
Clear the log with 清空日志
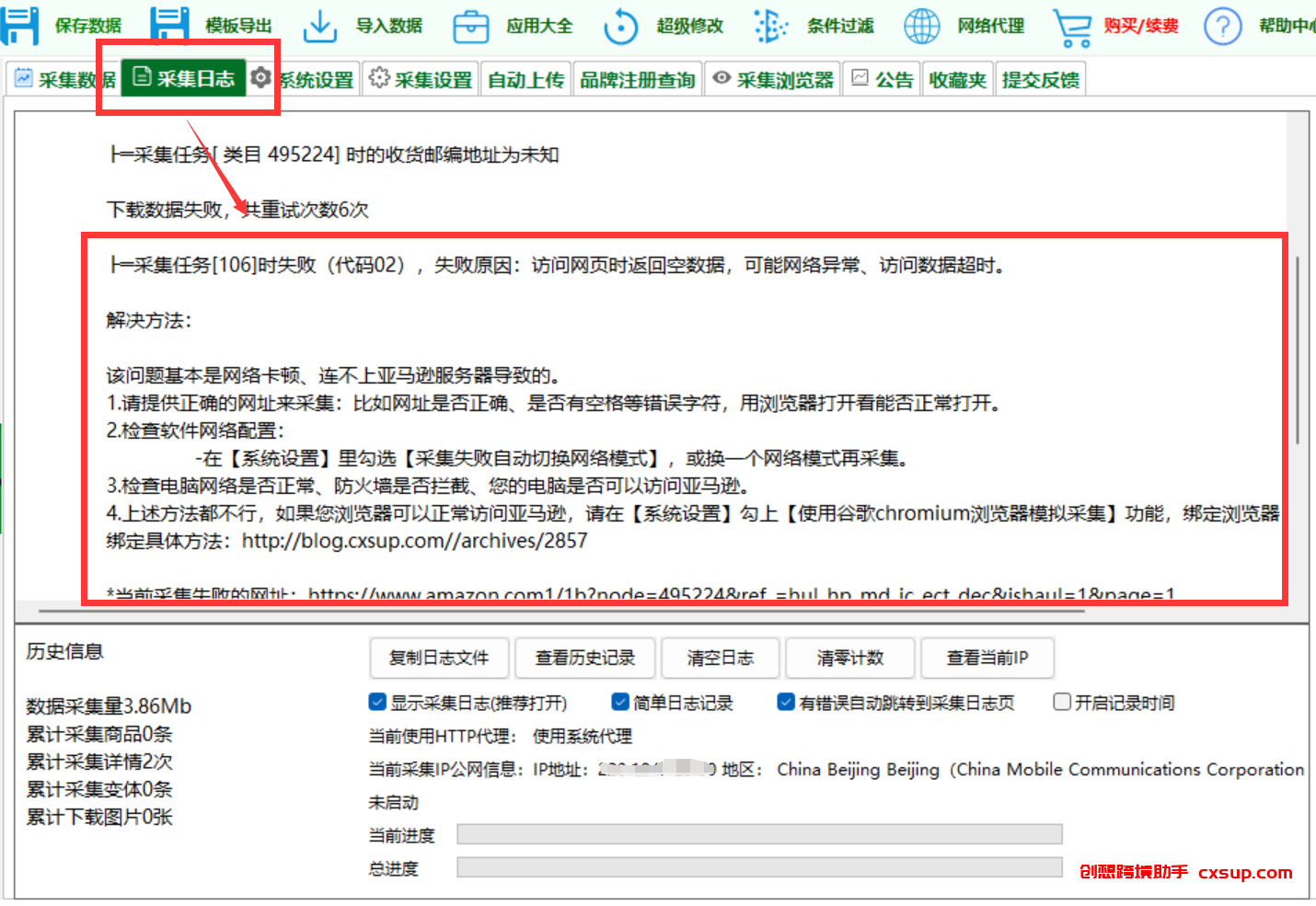721,658
